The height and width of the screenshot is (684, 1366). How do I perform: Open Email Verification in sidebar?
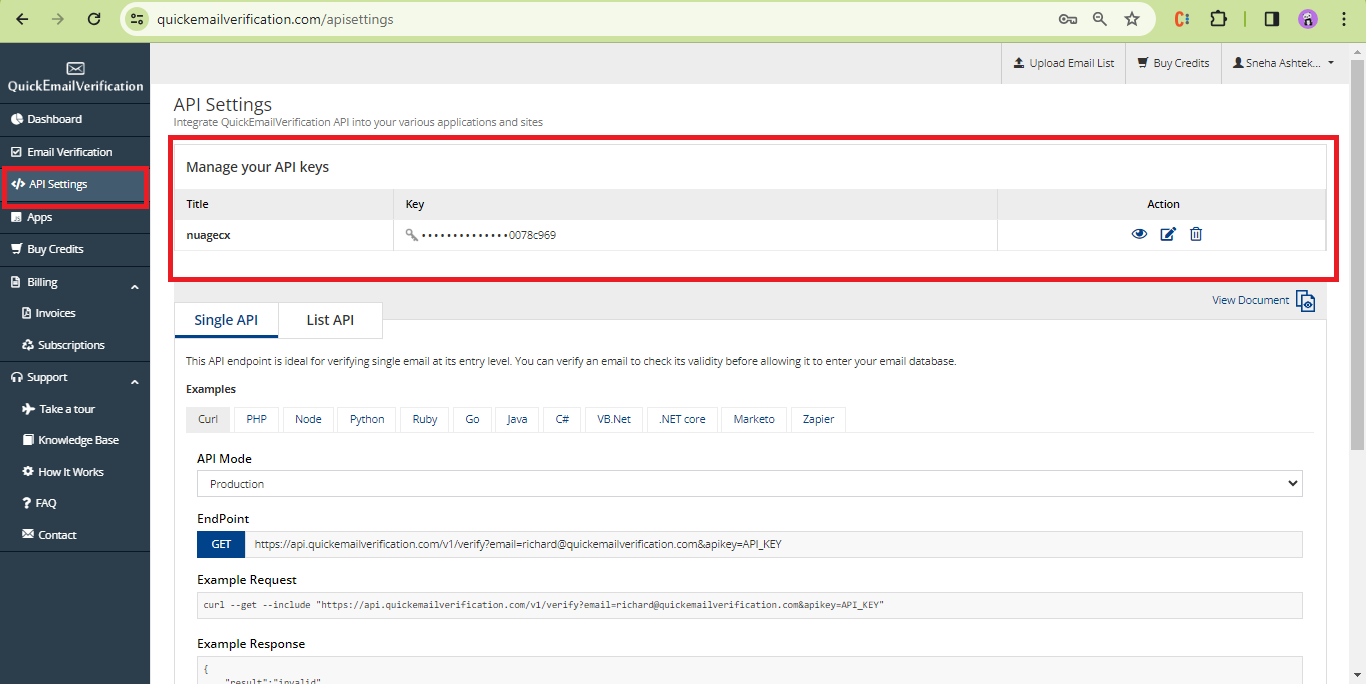click(75, 152)
